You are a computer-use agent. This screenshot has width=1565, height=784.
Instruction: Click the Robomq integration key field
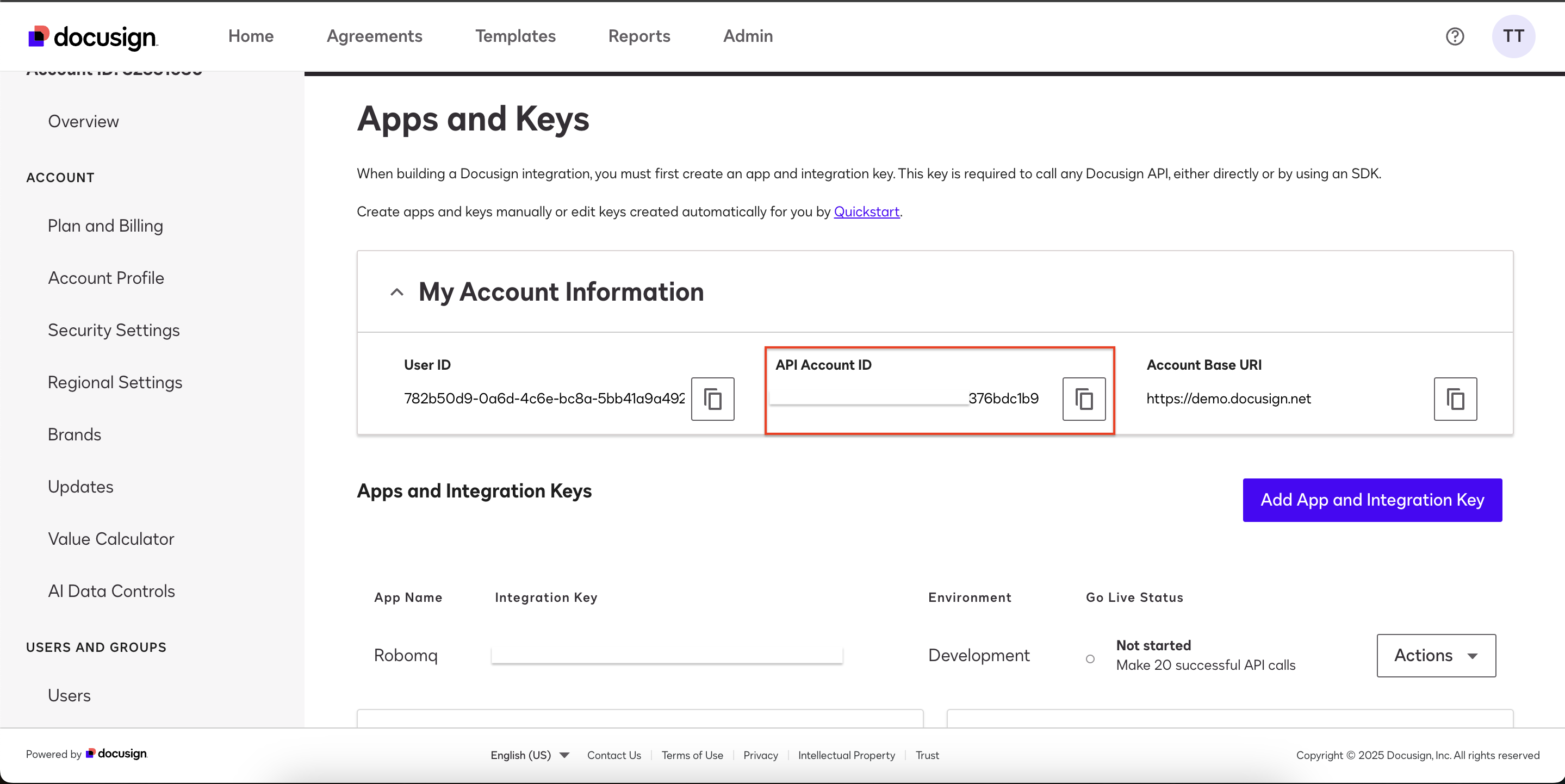coord(667,655)
